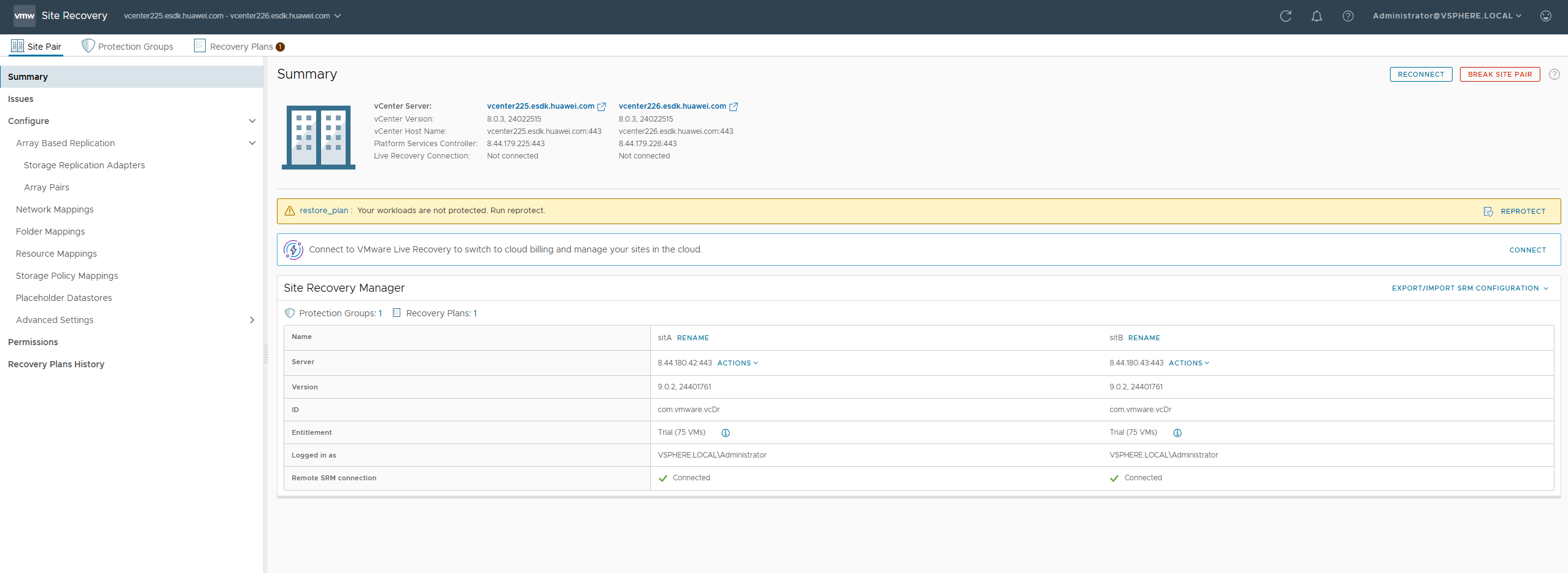
Task: Open the vcenter225.esdk.huawei.com link
Action: 540,106
